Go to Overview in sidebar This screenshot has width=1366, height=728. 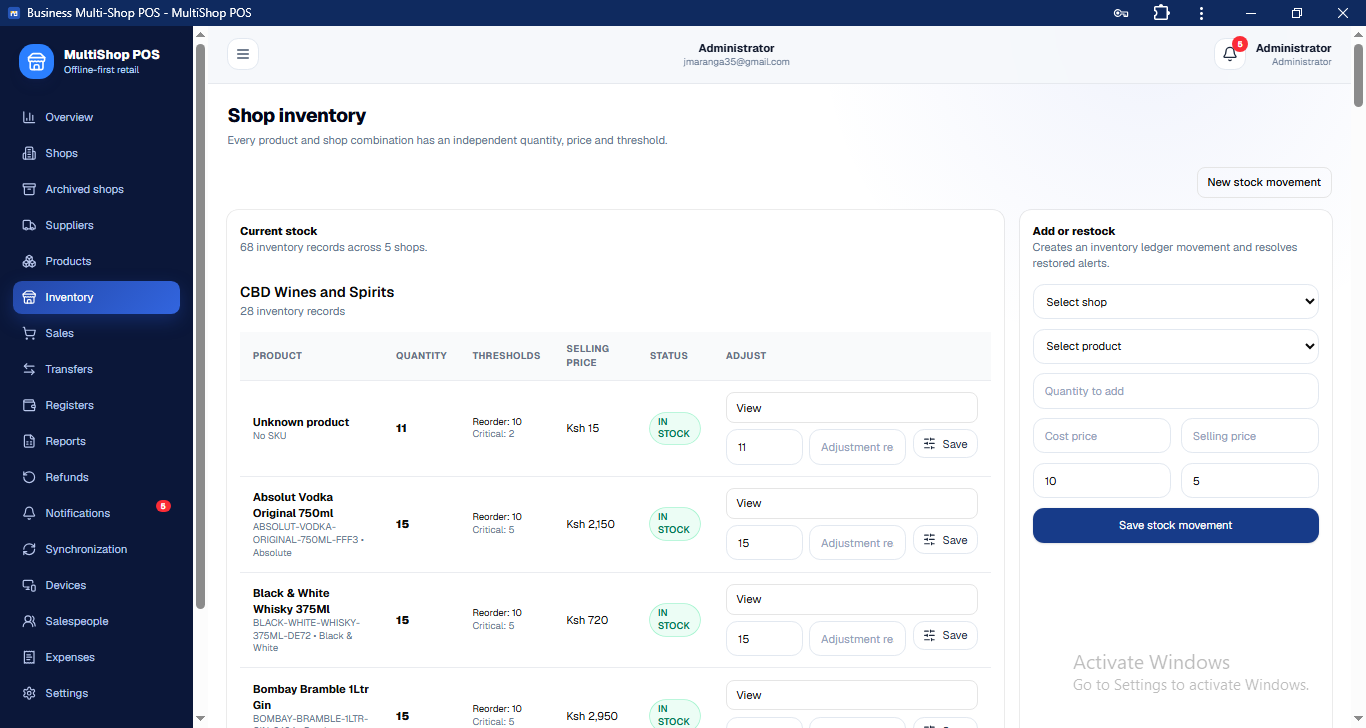tap(96, 117)
